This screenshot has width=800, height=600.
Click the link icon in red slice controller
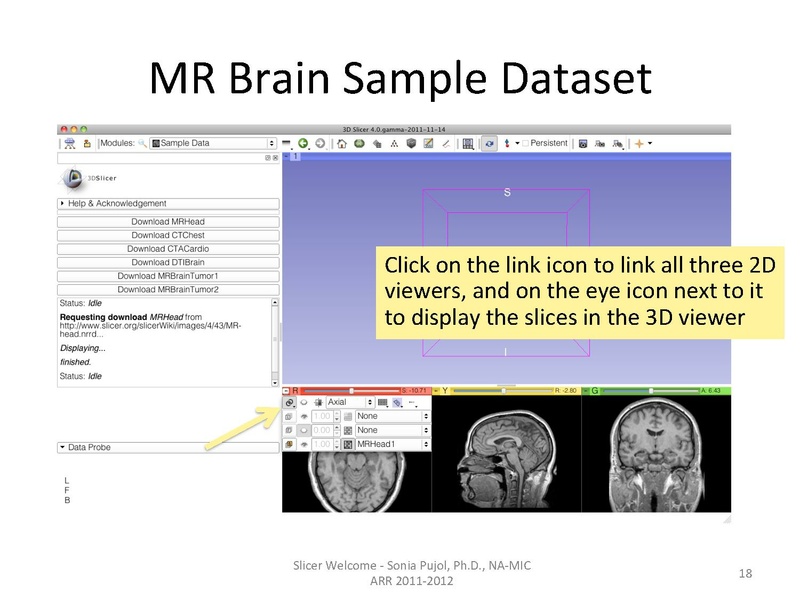(x=289, y=402)
